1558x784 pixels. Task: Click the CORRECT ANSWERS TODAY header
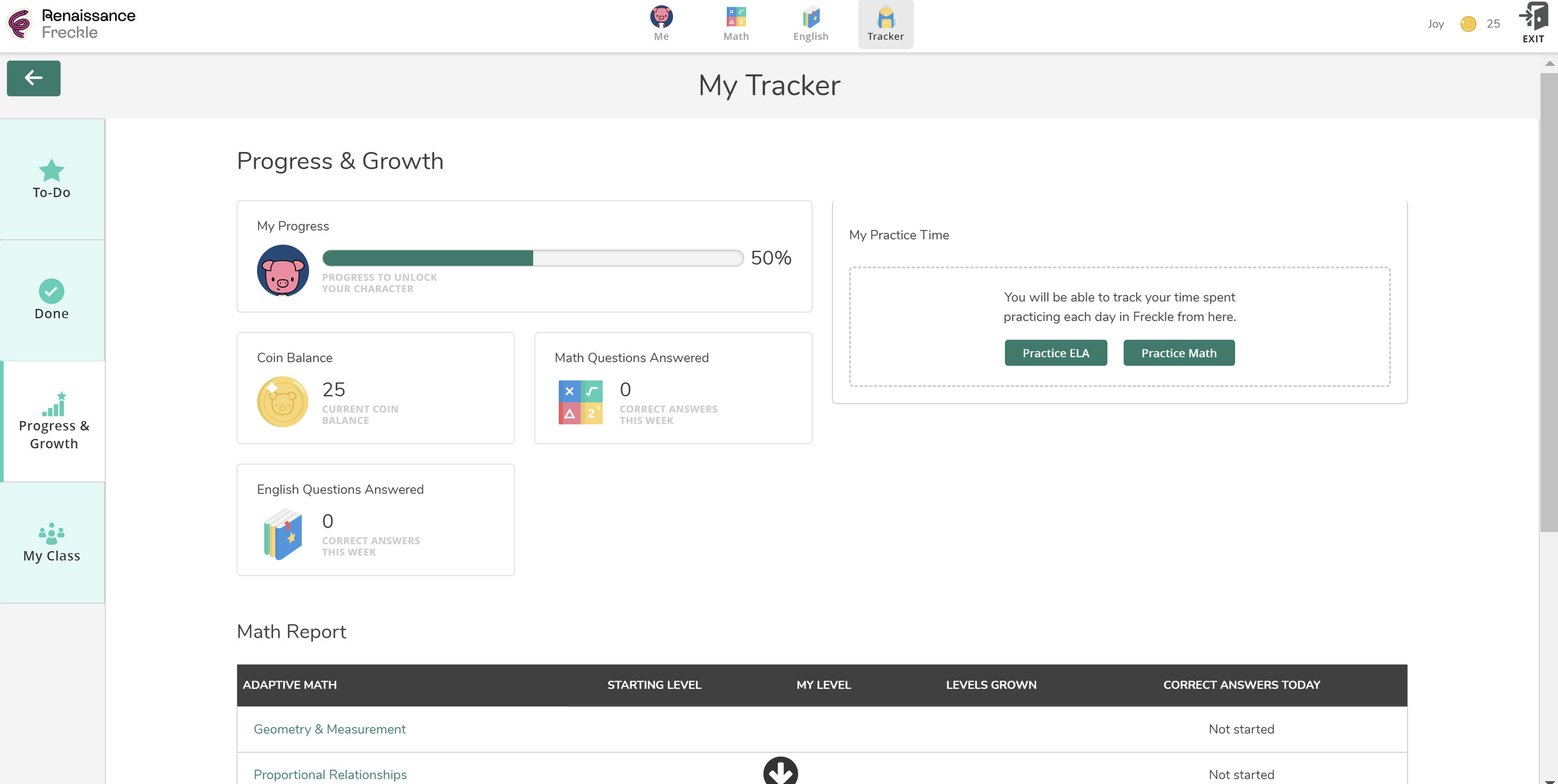pyautogui.click(x=1241, y=685)
